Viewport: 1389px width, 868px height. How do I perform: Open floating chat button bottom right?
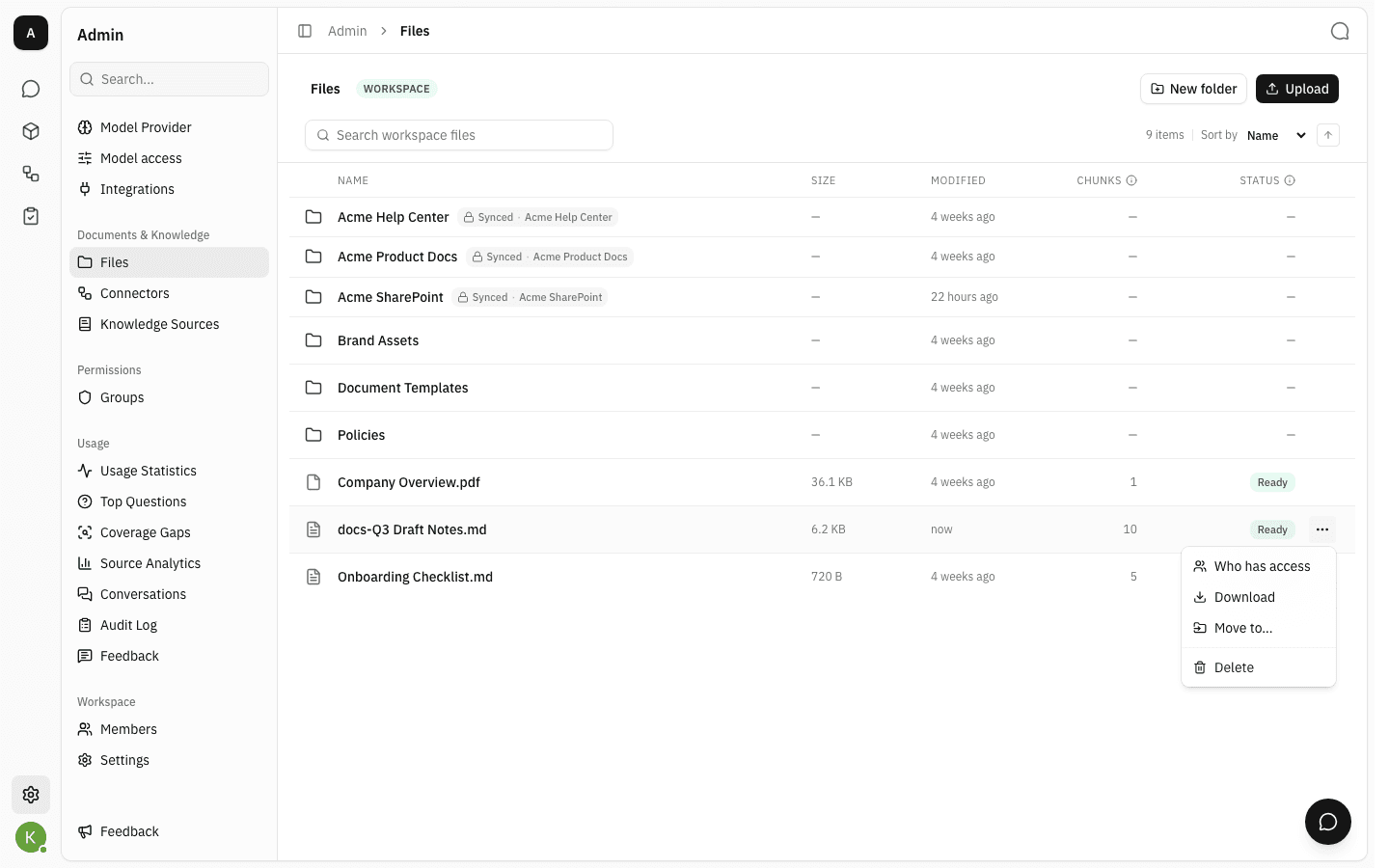pyautogui.click(x=1328, y=822)
